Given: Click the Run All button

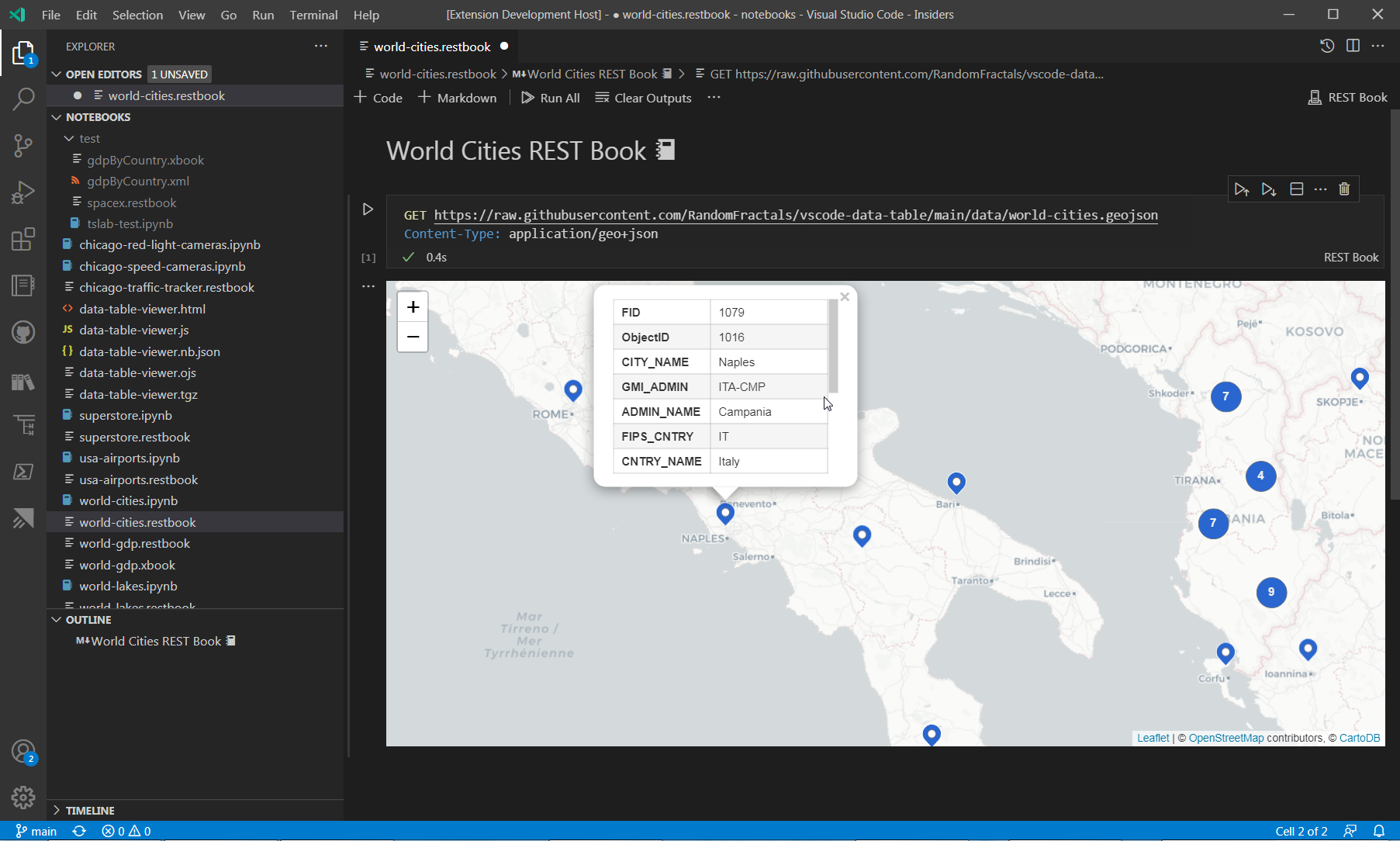Looking at the screenshot, I should coord(550,98).
